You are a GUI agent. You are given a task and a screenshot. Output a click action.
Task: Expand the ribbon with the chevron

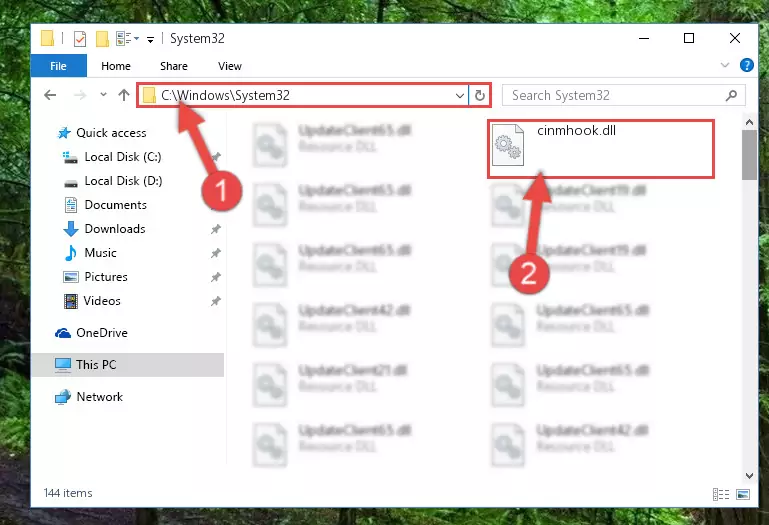click(x=725, y=65)
